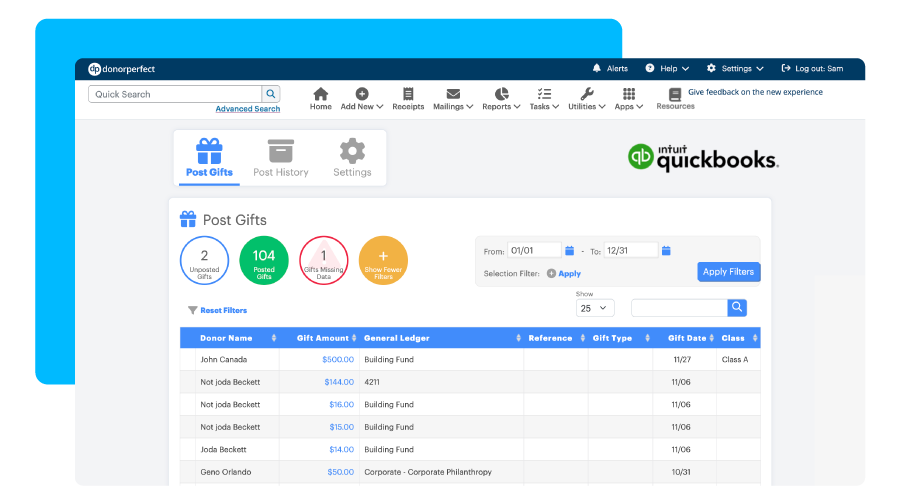The image size is (900, 504).
Task: Open the Show 25 rows dropdown
Action: point(595,308)
